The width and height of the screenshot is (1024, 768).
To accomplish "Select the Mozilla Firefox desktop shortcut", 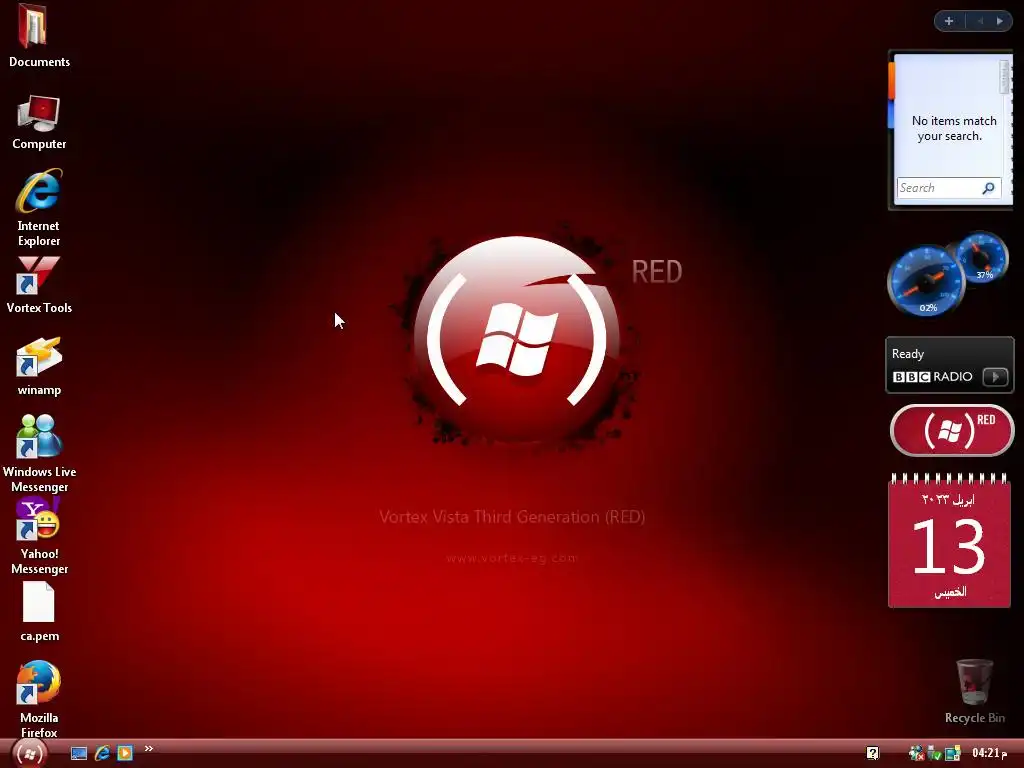I will 39,699.
